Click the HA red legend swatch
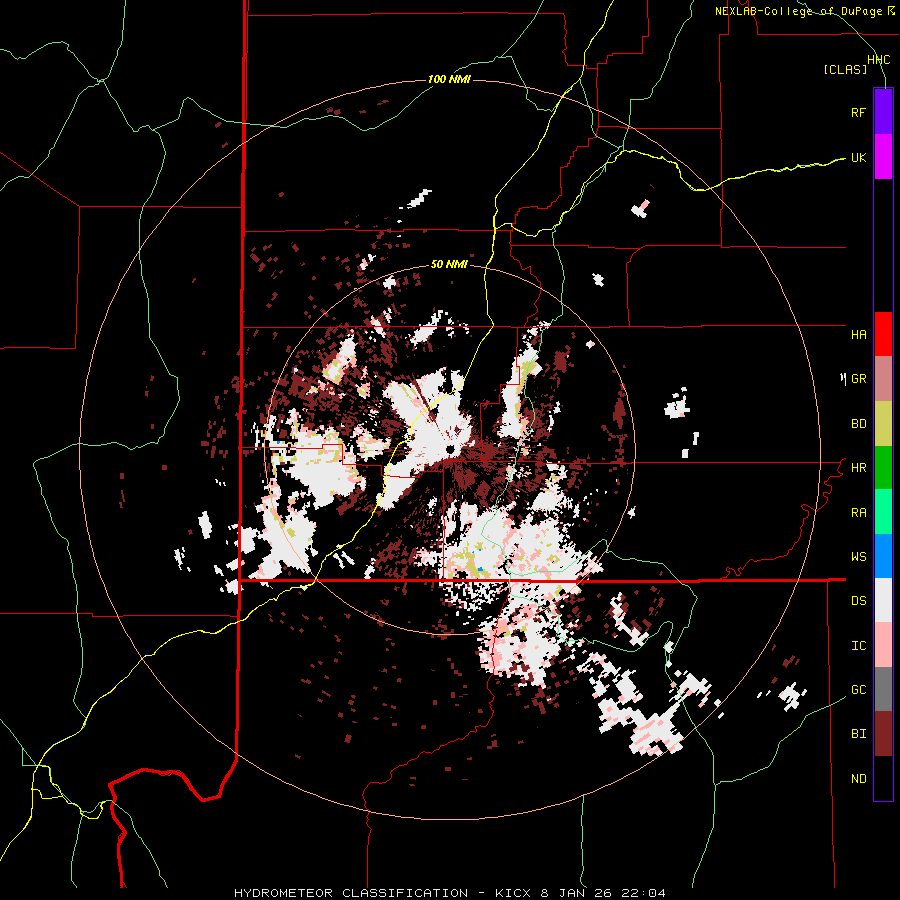 click(883, 334)
